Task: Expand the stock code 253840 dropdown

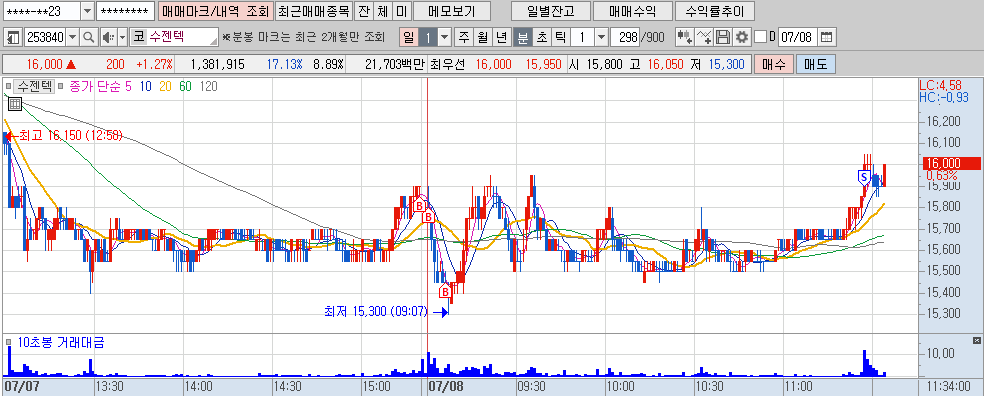Action: pos(73,38)
